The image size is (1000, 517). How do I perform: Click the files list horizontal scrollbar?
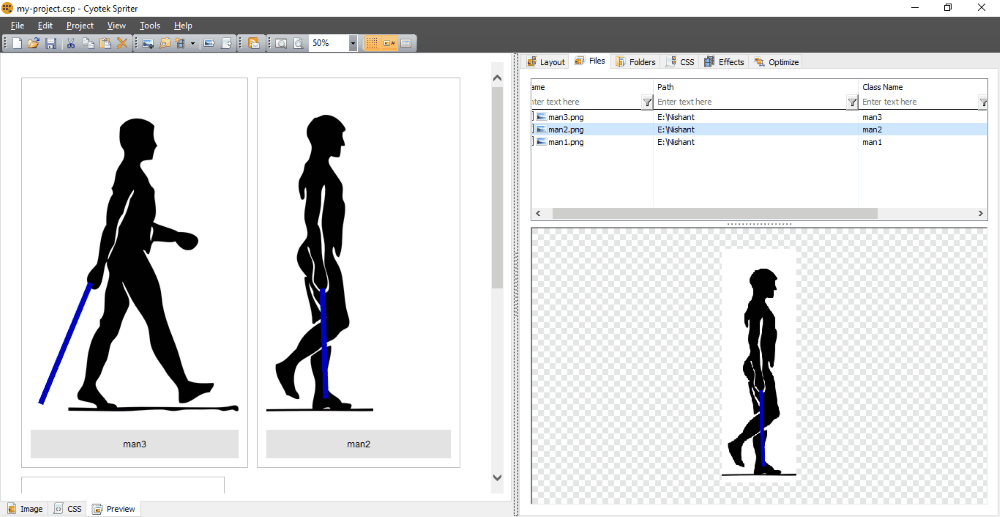coord(714,213)
